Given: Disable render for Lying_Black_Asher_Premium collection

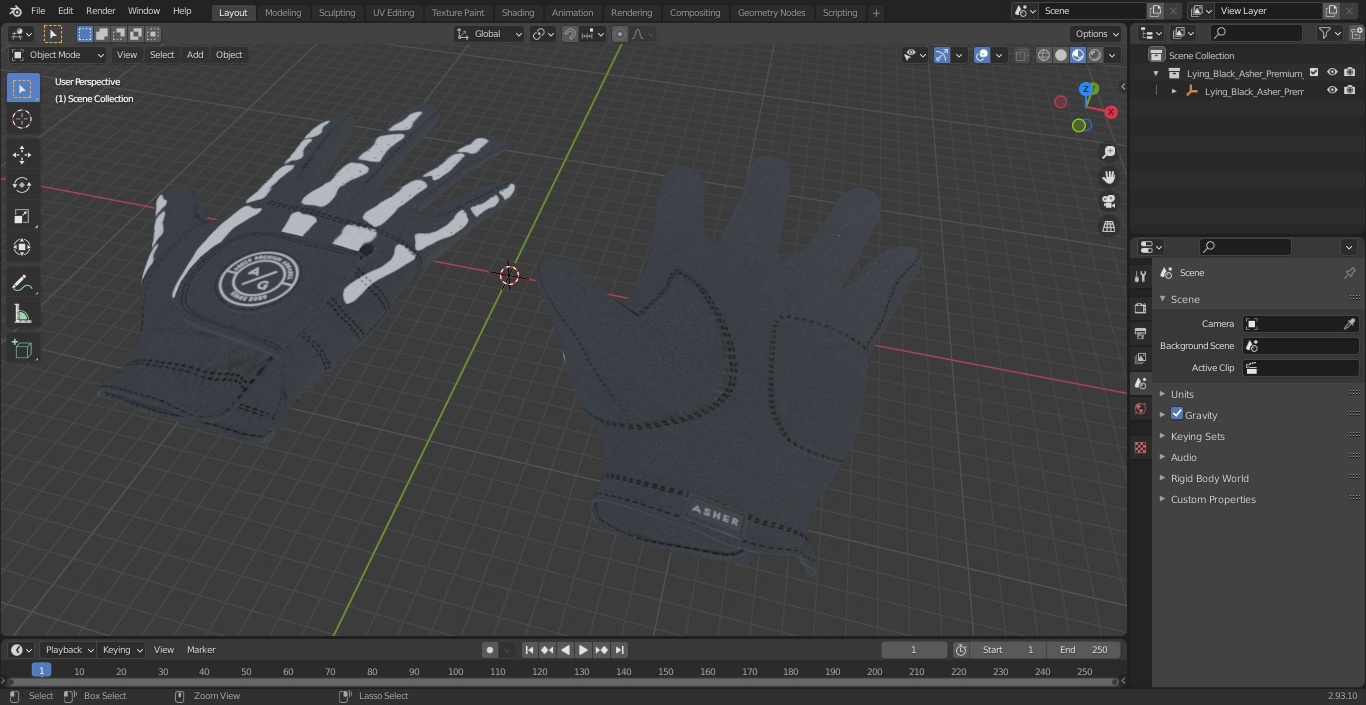Looking at the screenshot, I should 1350,73.
